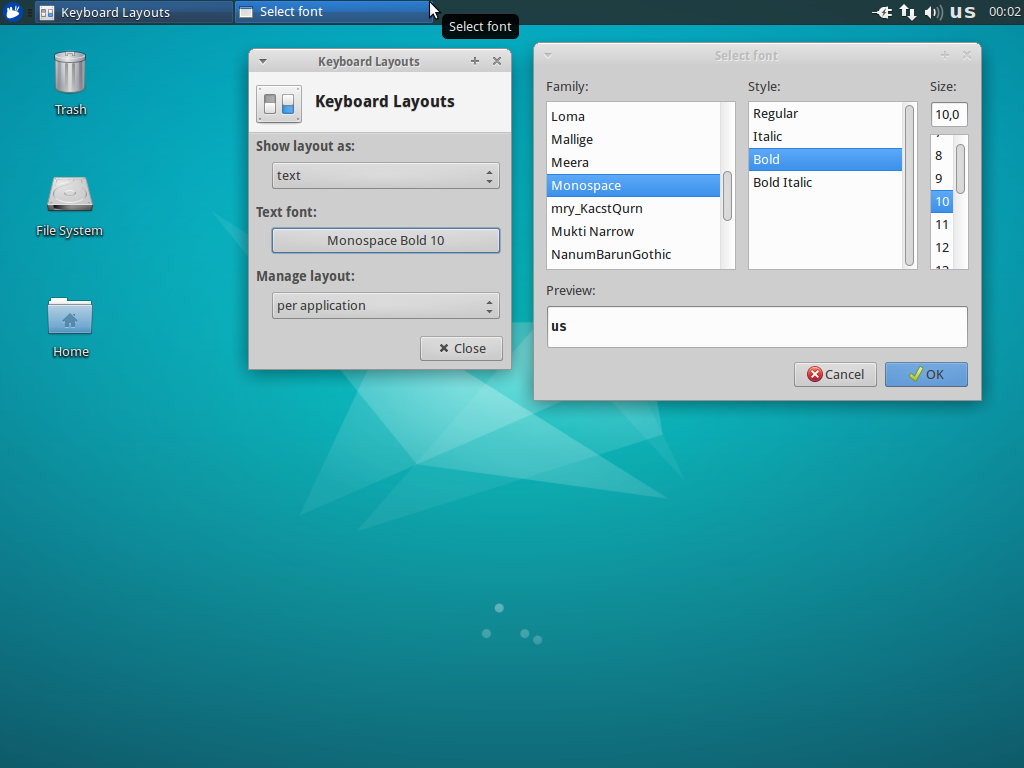Open Keyboard Layouts window menu arrow
Image resolution: width=1024 pixels, height=768 pixels.
(x=263, y=61)
